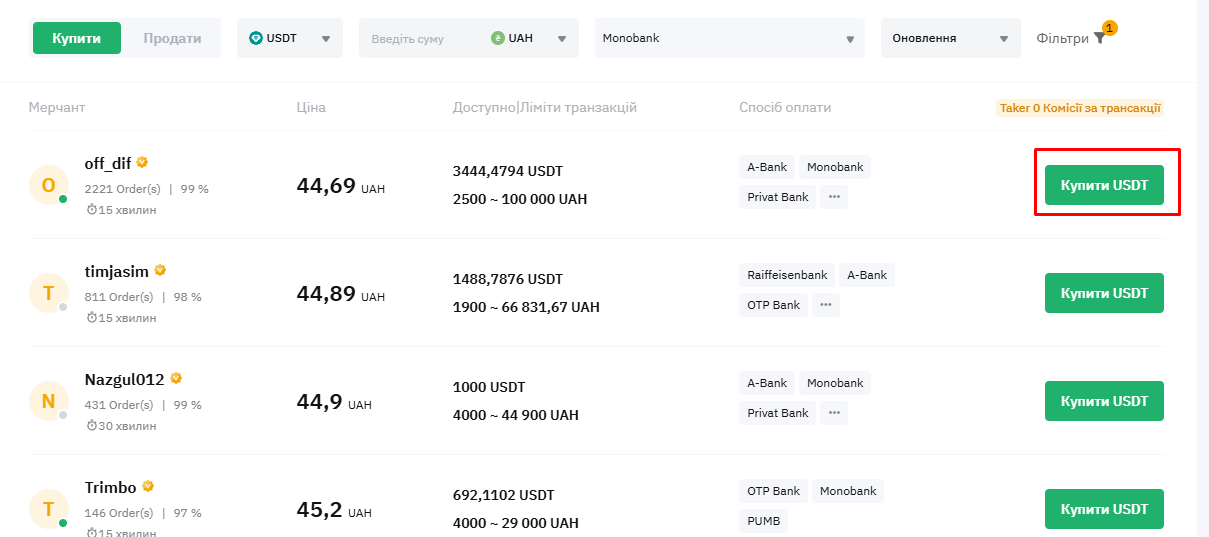Show more payment methods for timjasim

tap(825, 305)
